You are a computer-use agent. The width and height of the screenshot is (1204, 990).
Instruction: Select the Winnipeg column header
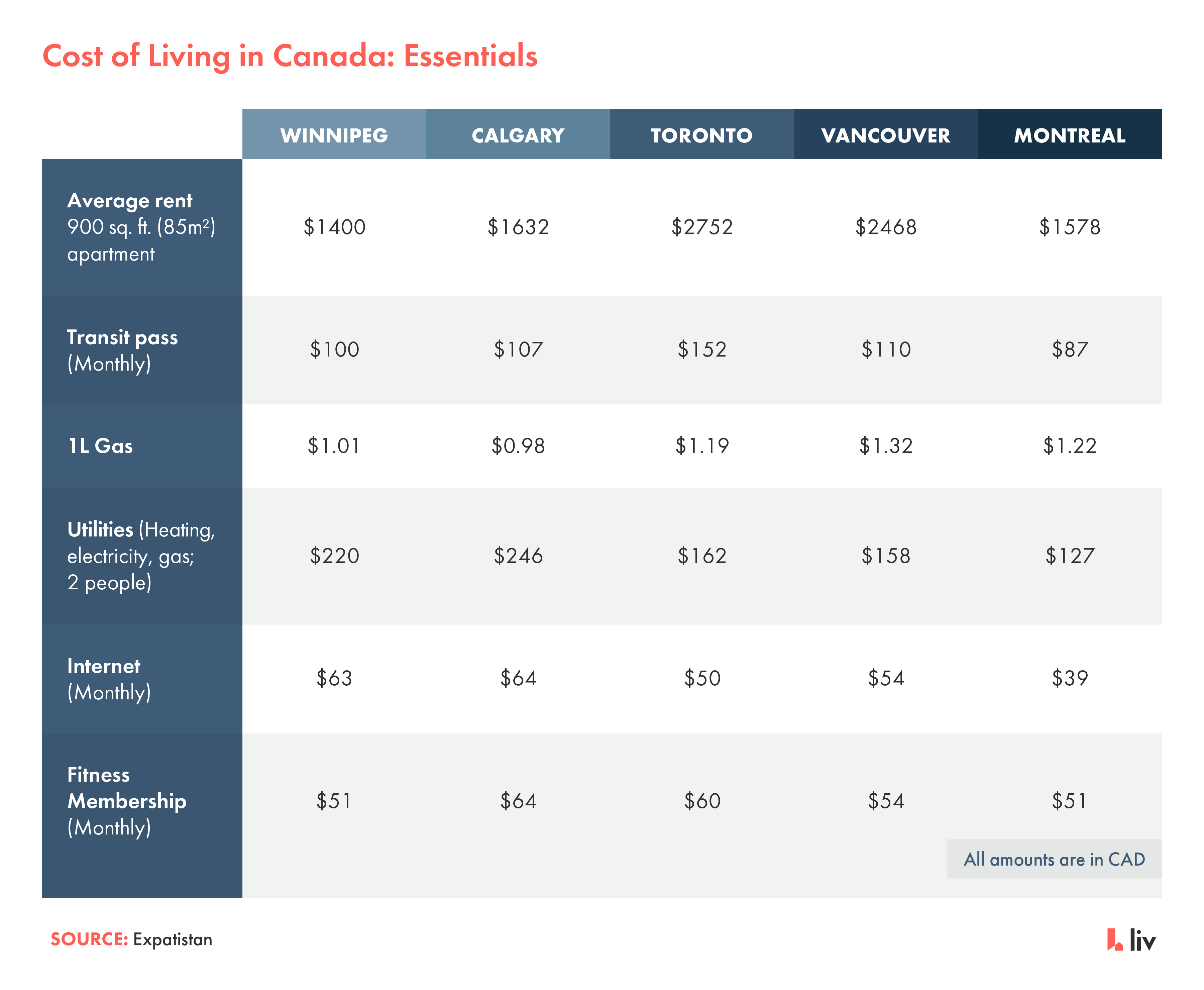(334, 134)
